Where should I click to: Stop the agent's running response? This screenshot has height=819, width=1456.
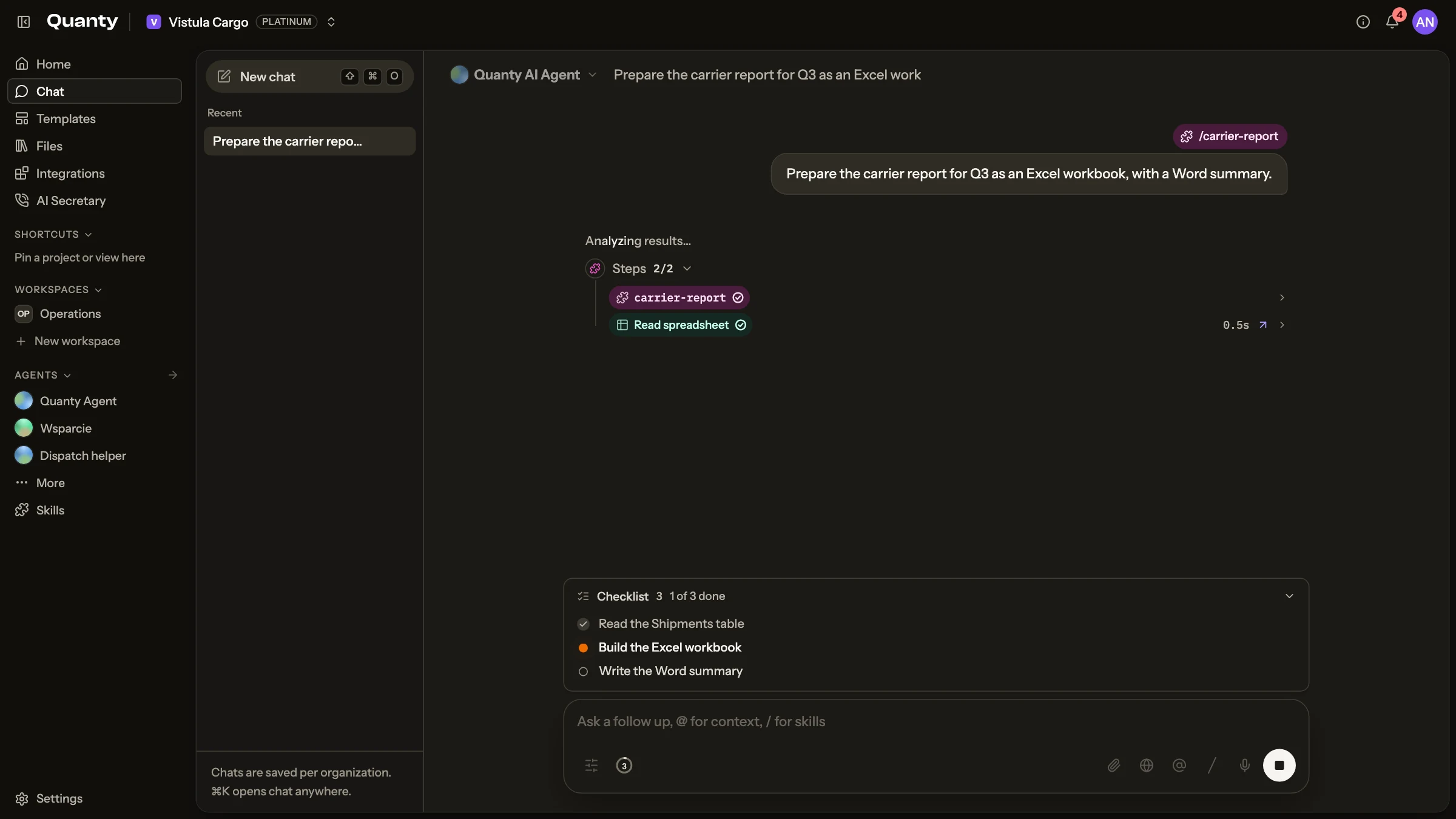(1279, 765)
